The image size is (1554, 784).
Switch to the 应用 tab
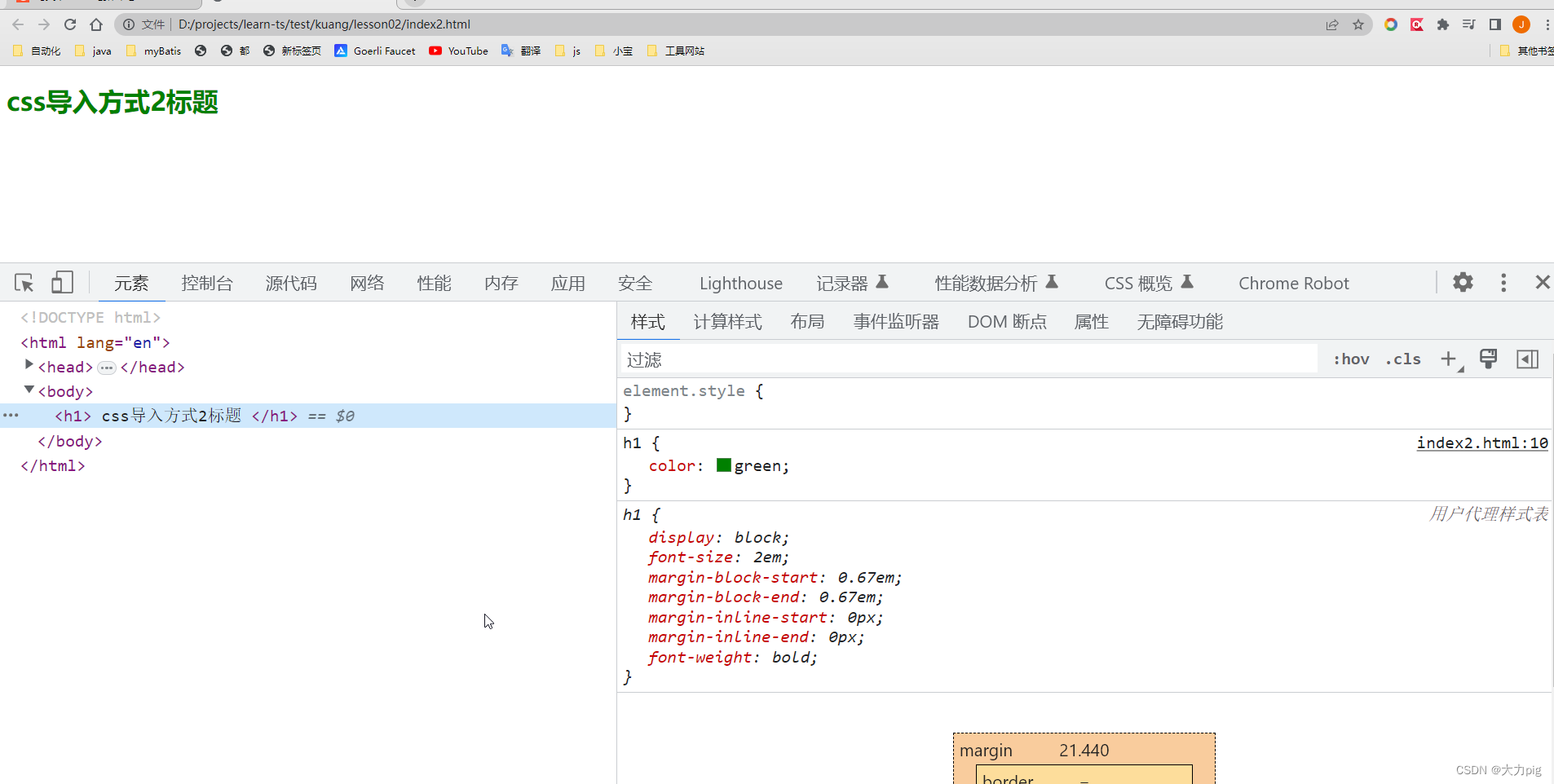567,283
